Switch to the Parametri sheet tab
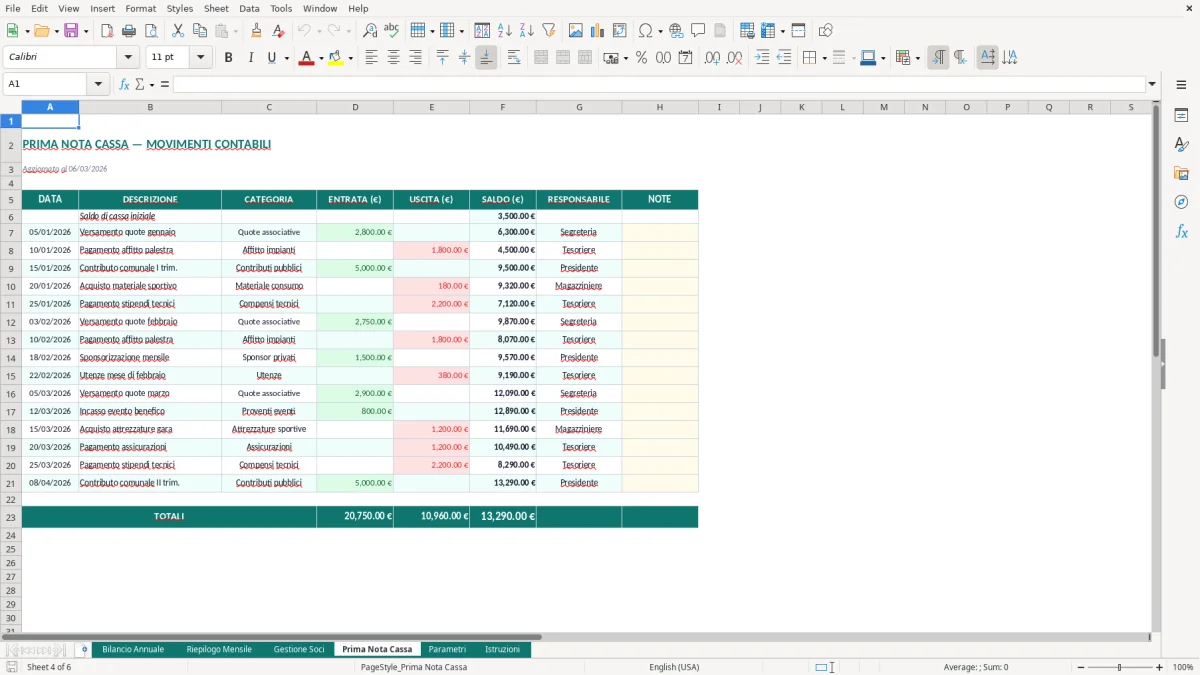The image size is (1200, 675). point(447,649)
